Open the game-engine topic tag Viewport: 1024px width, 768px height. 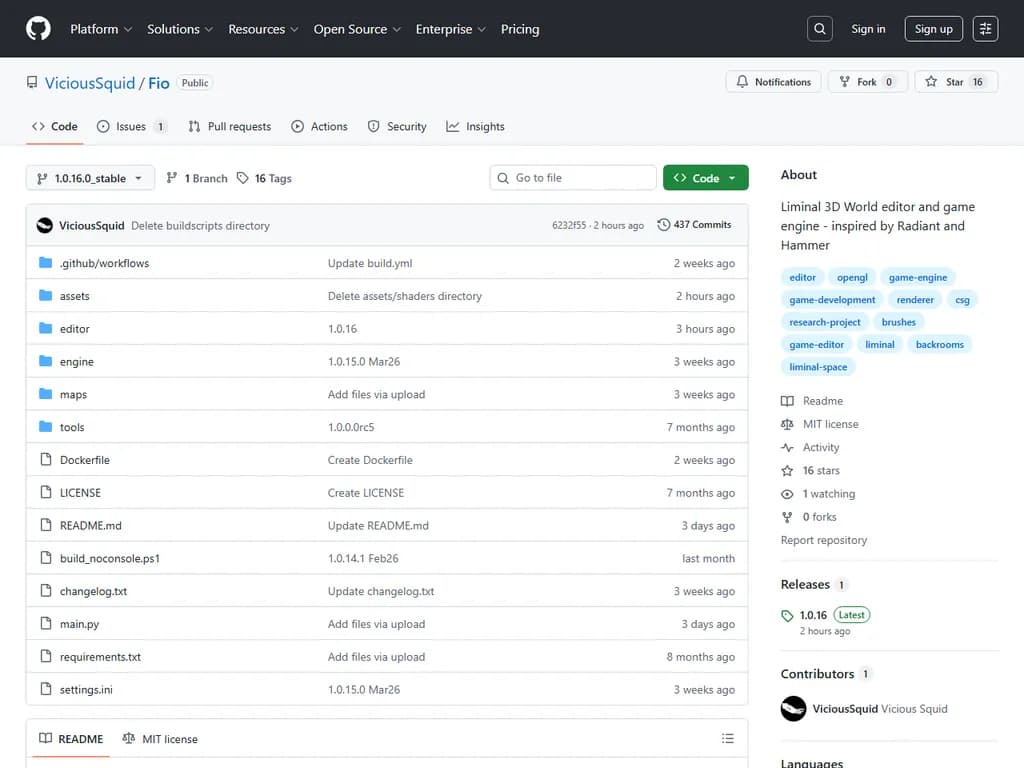[x=917, y=278]
